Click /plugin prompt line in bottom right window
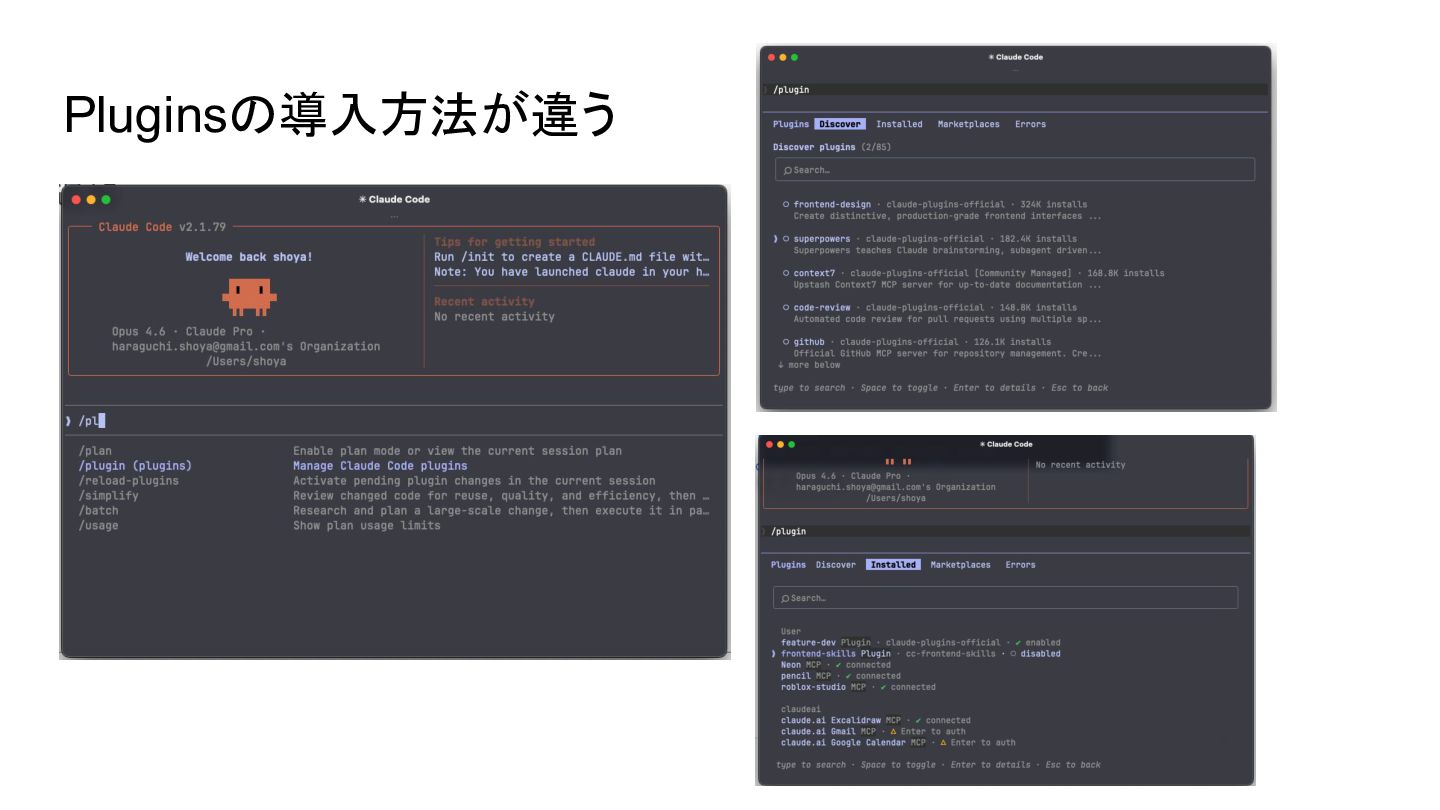The width and height of the screenshot is (1440, 810). (x=1005, y=532)
